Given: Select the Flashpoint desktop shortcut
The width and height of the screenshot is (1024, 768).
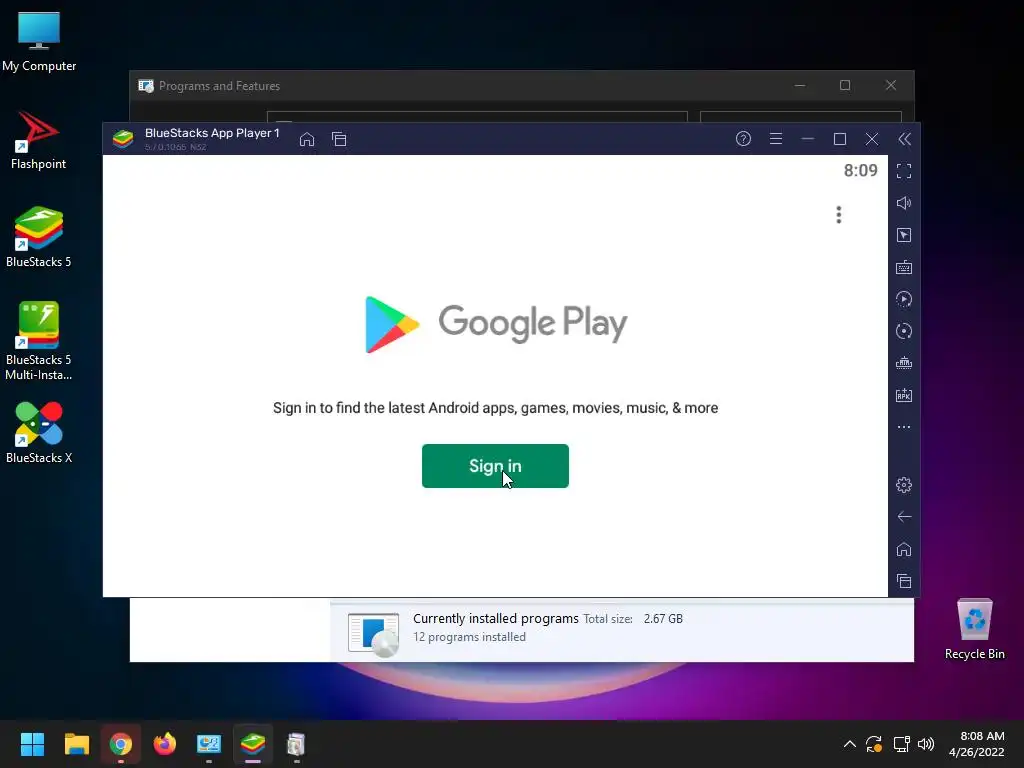Looking at the screenshot, I should [x=39, y=140].
